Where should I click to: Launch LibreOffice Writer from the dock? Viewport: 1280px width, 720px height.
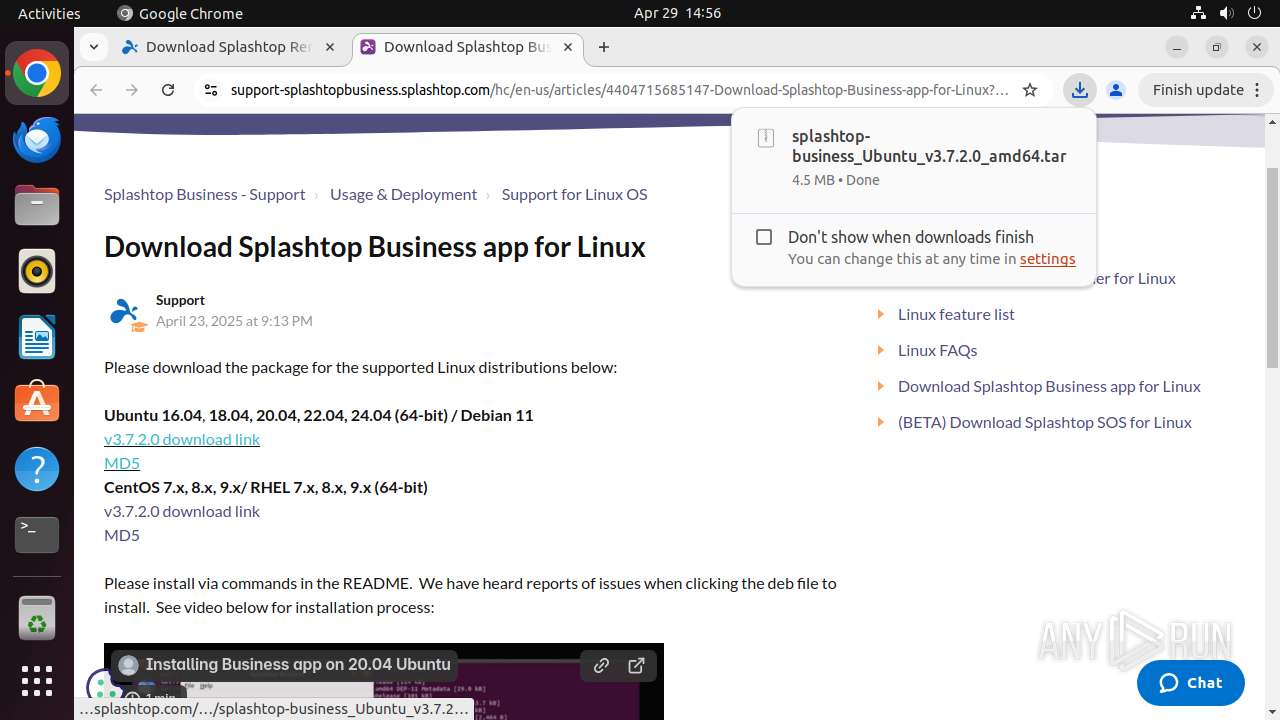coord(37,337)
